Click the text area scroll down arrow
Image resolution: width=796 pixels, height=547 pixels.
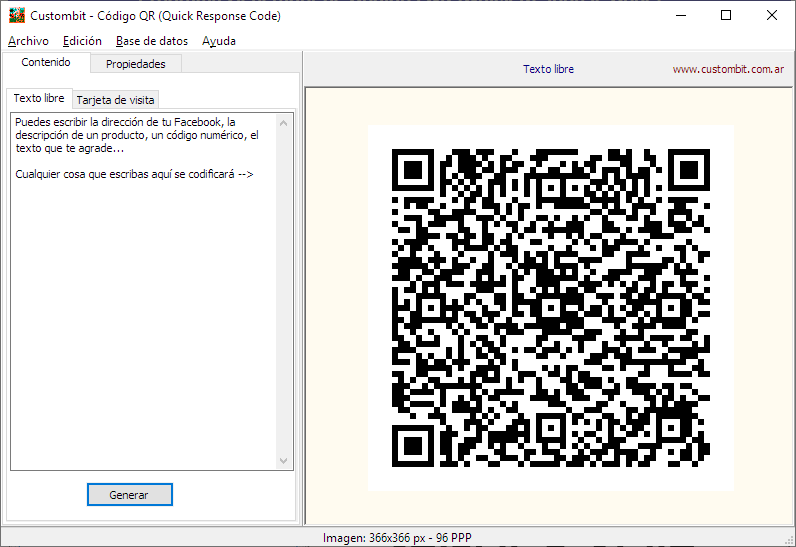click(284, 461)
